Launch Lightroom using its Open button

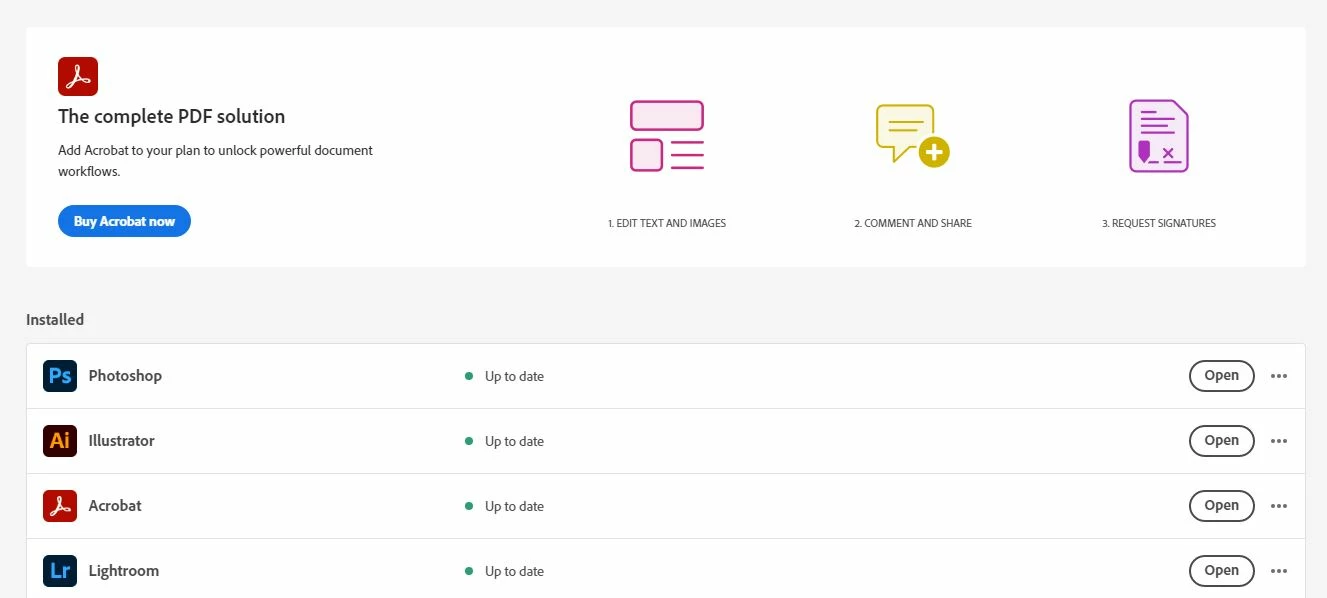point(1221,571)
